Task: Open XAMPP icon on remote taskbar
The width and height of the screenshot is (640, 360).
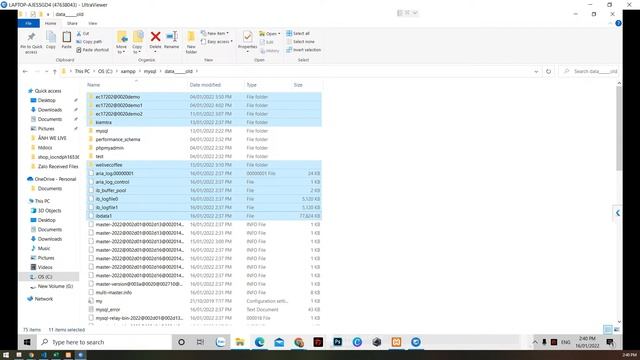Action: coord(396,342)
